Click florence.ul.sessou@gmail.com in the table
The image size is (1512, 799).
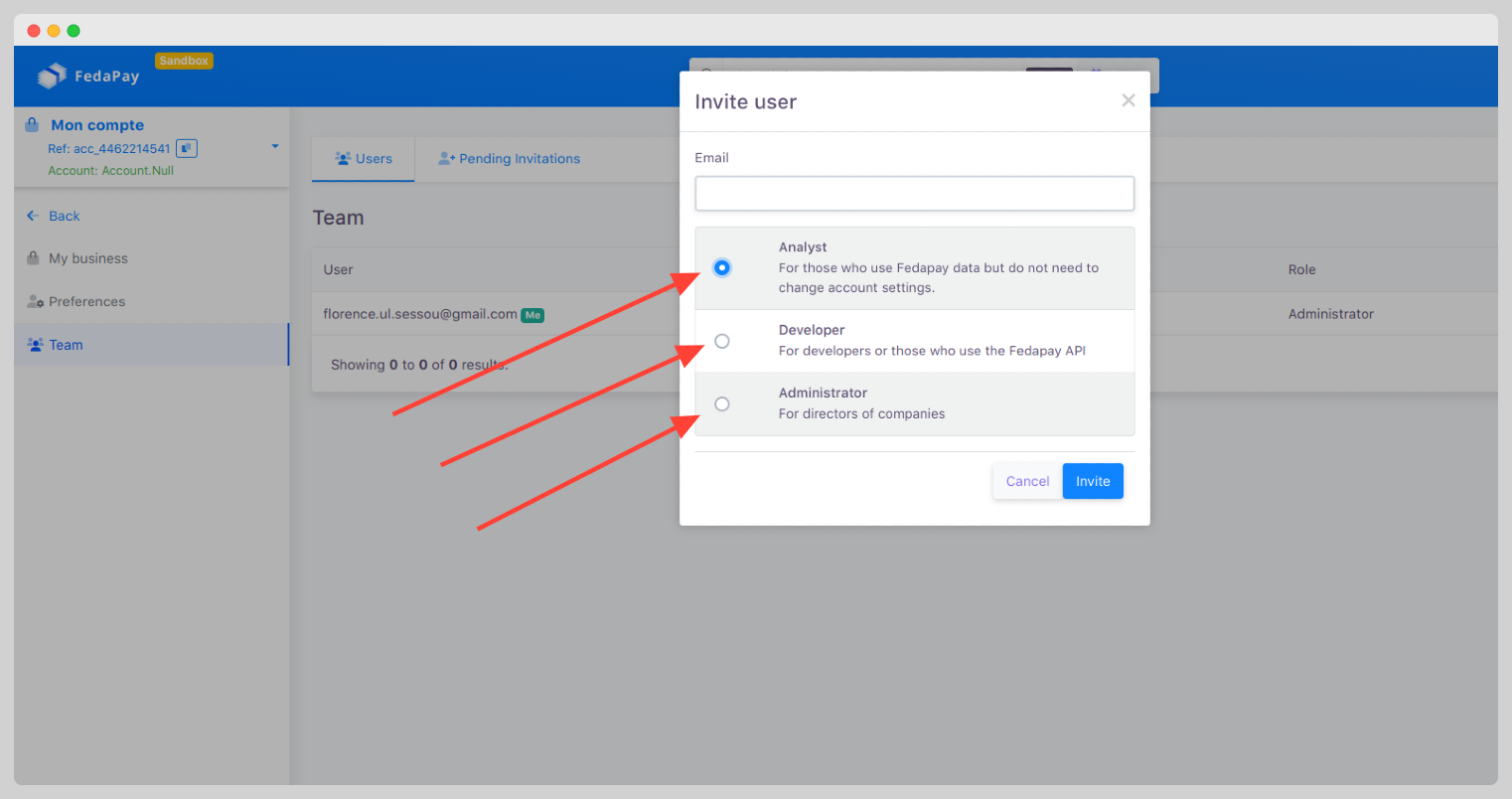pos(420,314)
